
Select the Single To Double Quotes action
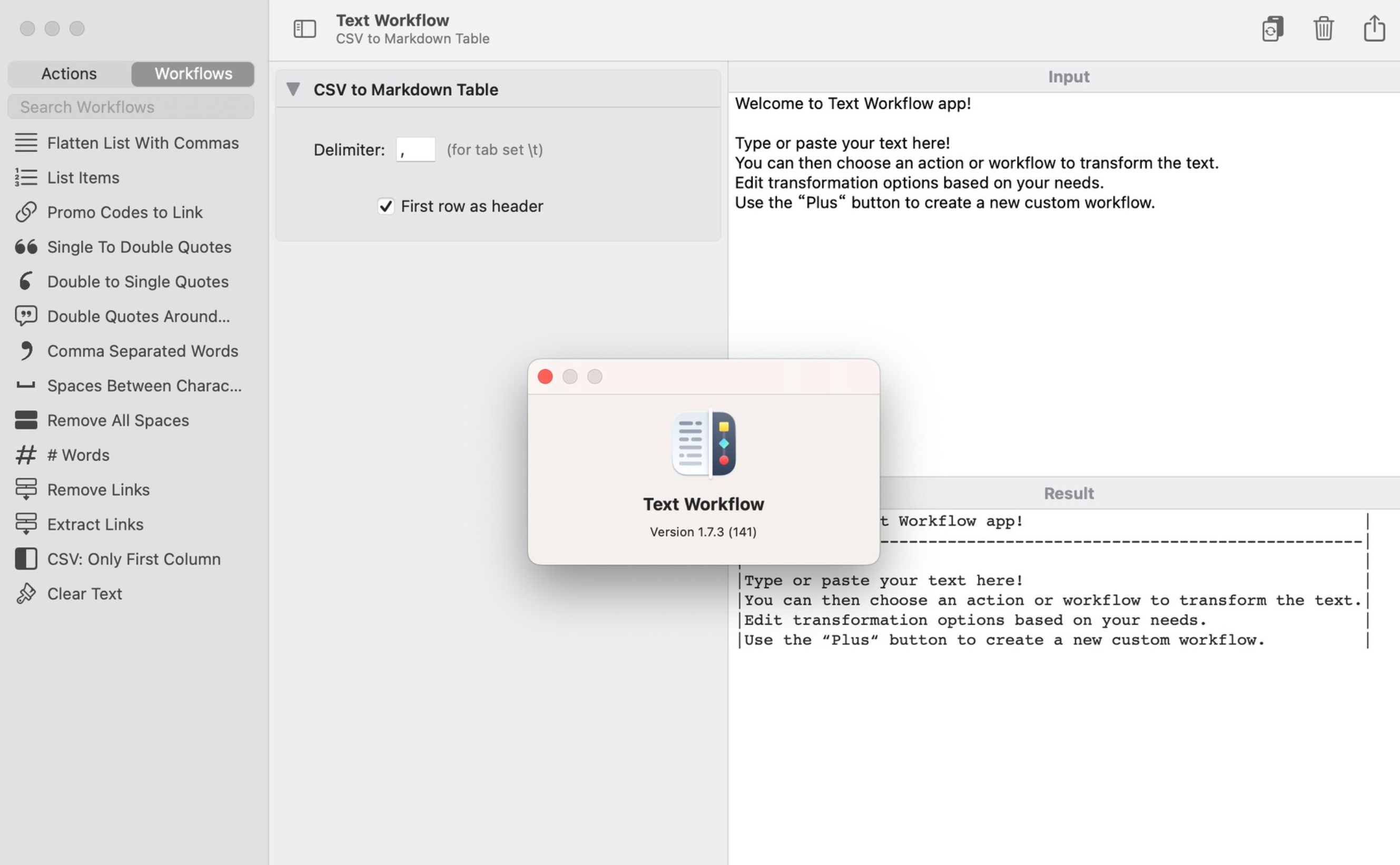[139, 247]
